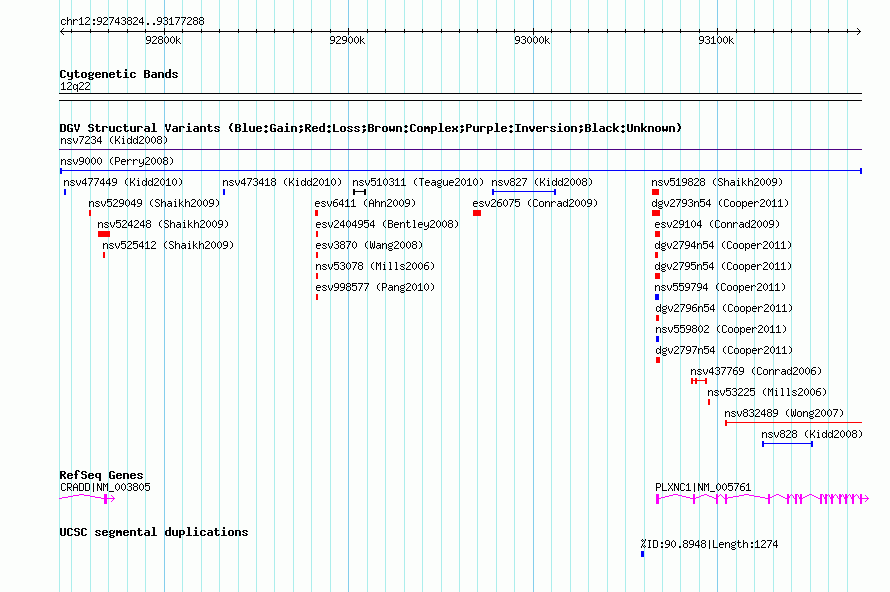890x592 pixels.
Task: Select nsv559794 (Cooper2011) label
Action: [720, 287]
